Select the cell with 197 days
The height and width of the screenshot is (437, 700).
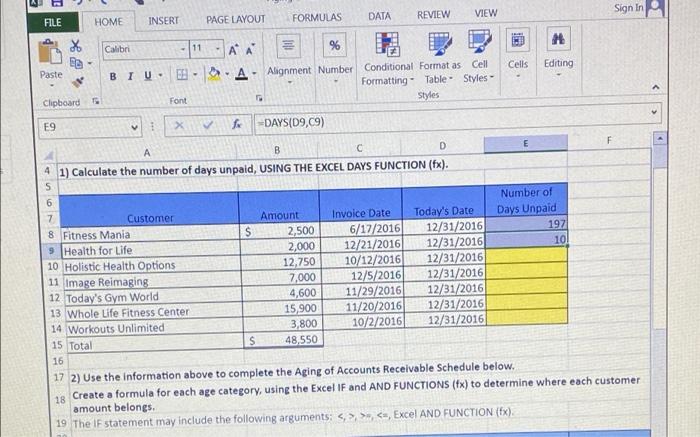[526, 224]
